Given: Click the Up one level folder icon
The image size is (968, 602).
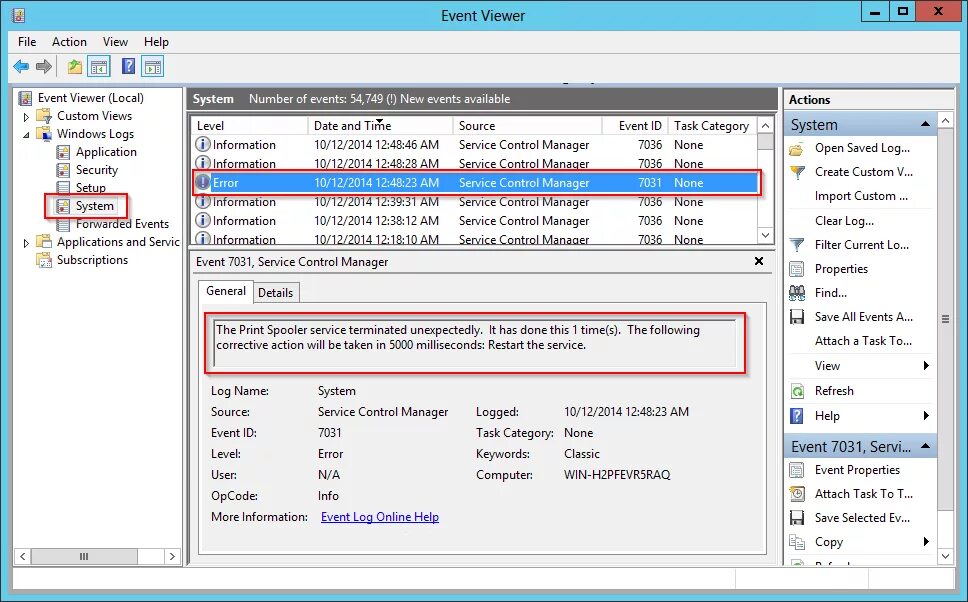Looking at the screenshot, I should pos(75,66).
